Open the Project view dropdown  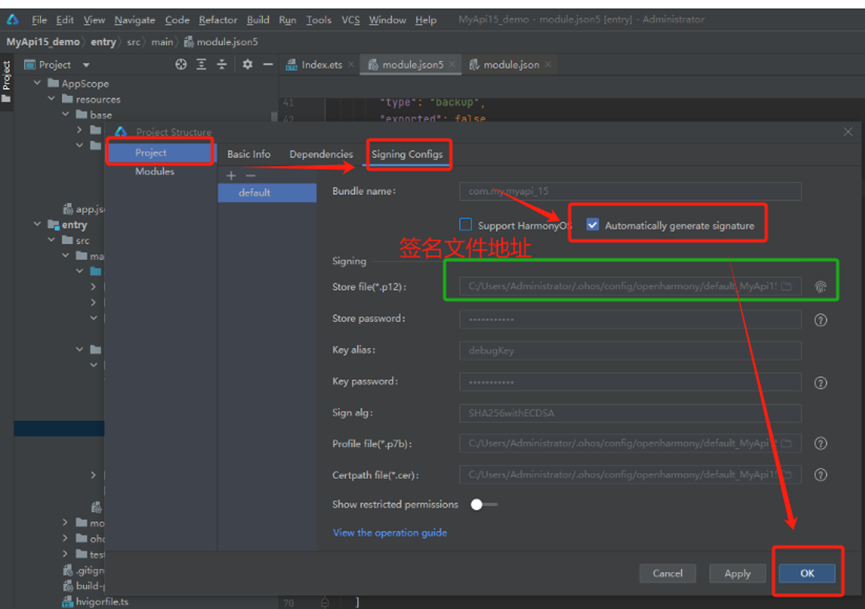[x=86, y=65]
